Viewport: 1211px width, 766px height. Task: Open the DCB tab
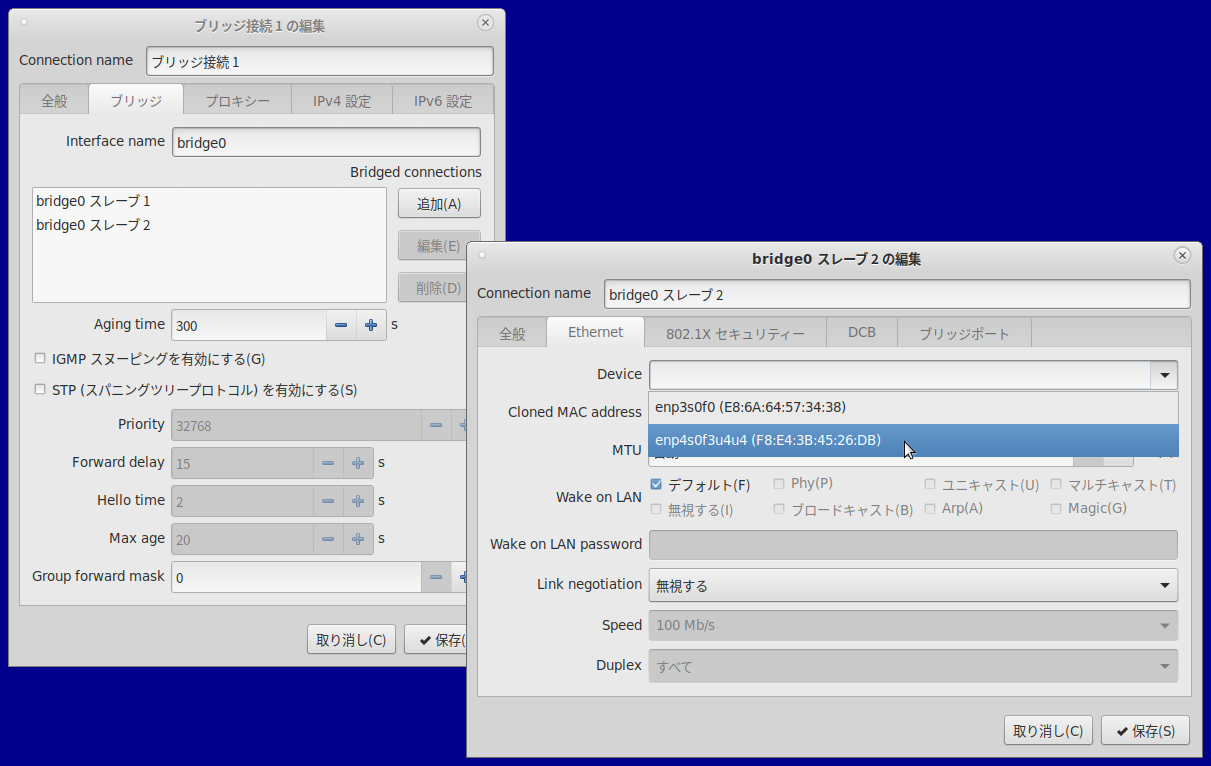point(861,332)
